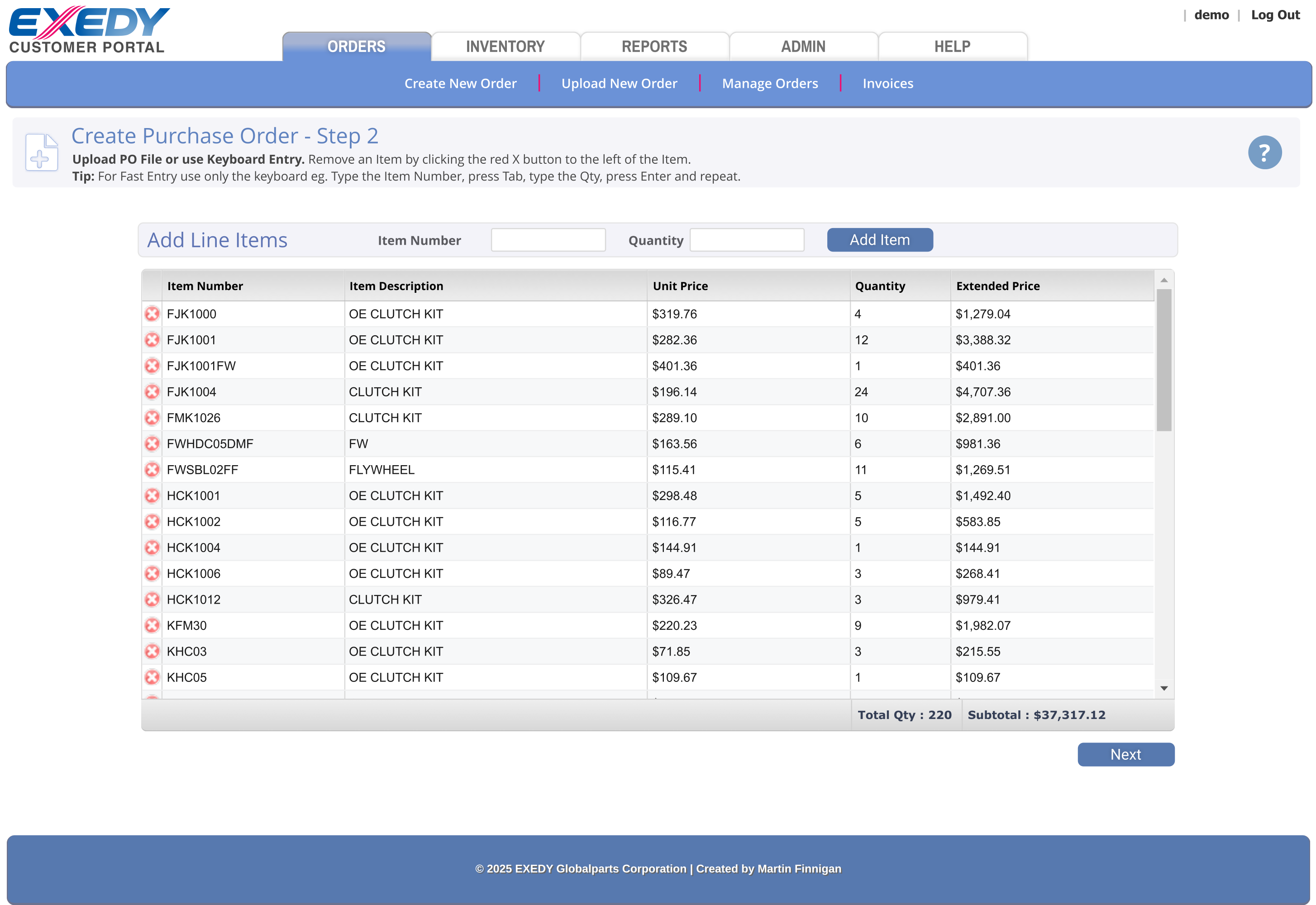Remove item KHC03 with red X
The image size is (1316, 905).
(152, 652)
